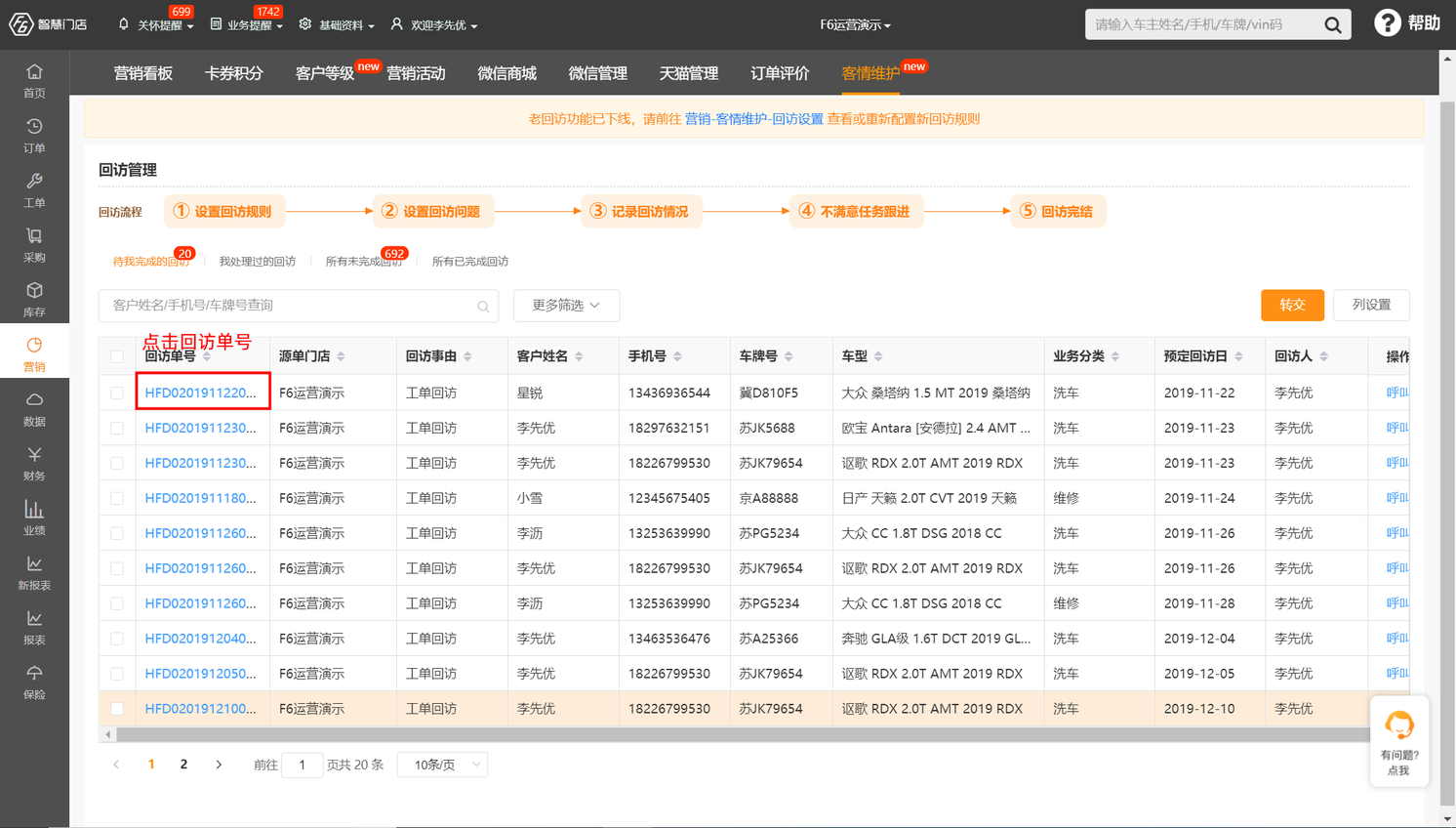Click scrollbar left arrow under table
The height and width of the screenshot is (828, 1456).
coord(107,734)
